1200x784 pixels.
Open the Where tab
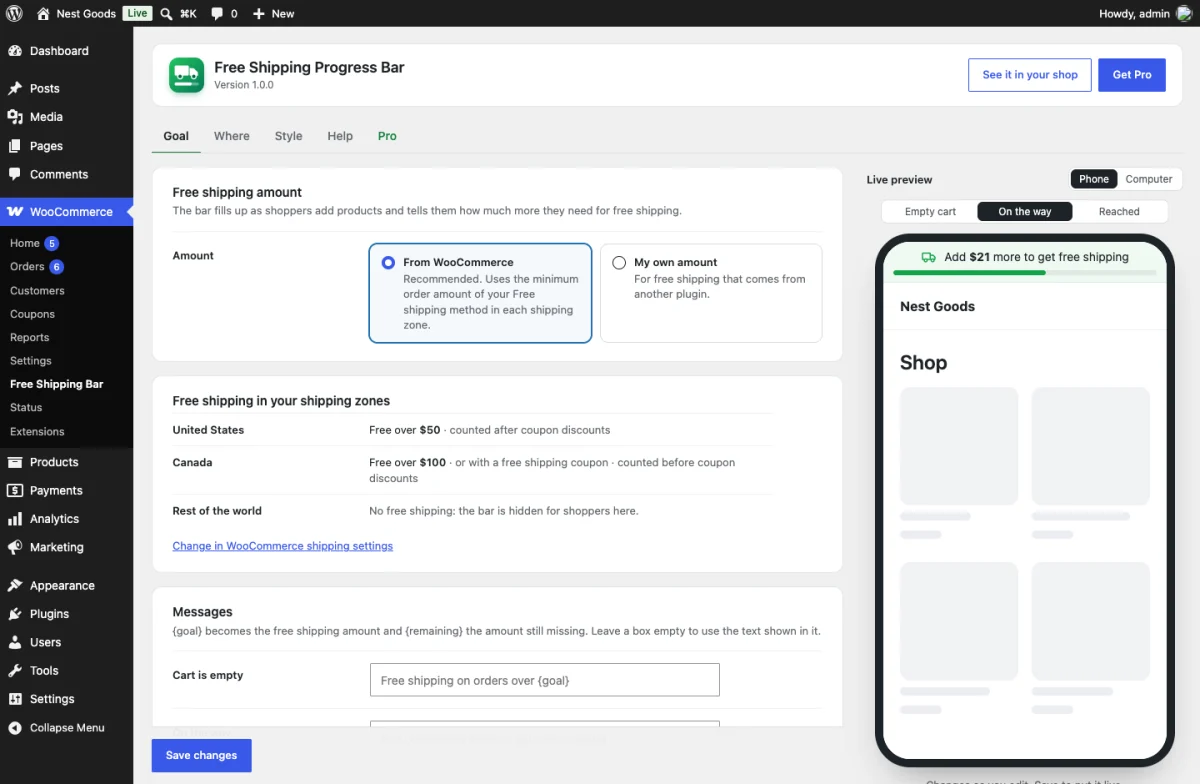(x=232, y=136)
